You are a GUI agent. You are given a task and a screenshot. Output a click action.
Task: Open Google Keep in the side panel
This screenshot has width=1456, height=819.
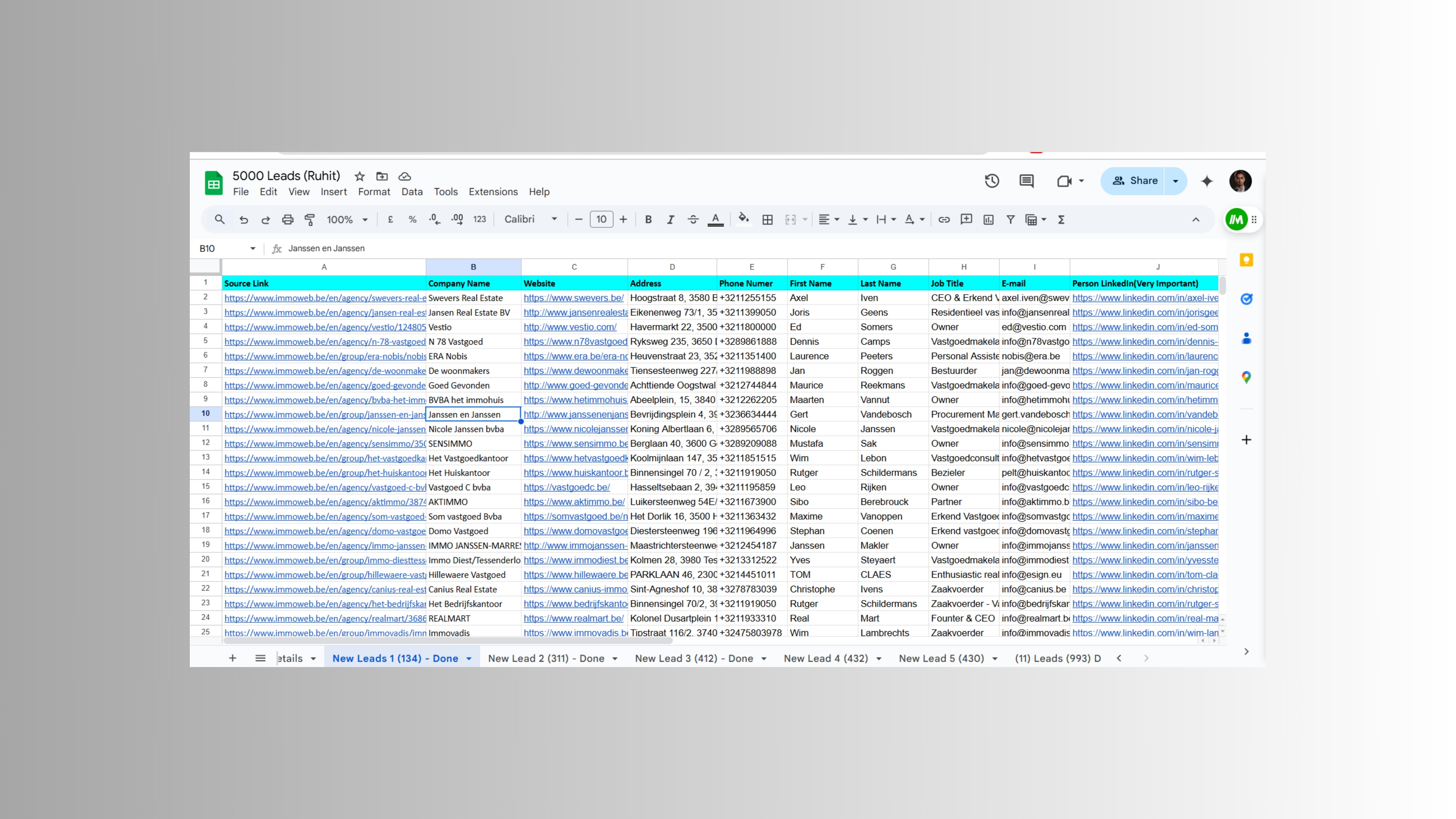click(1246, 260)
